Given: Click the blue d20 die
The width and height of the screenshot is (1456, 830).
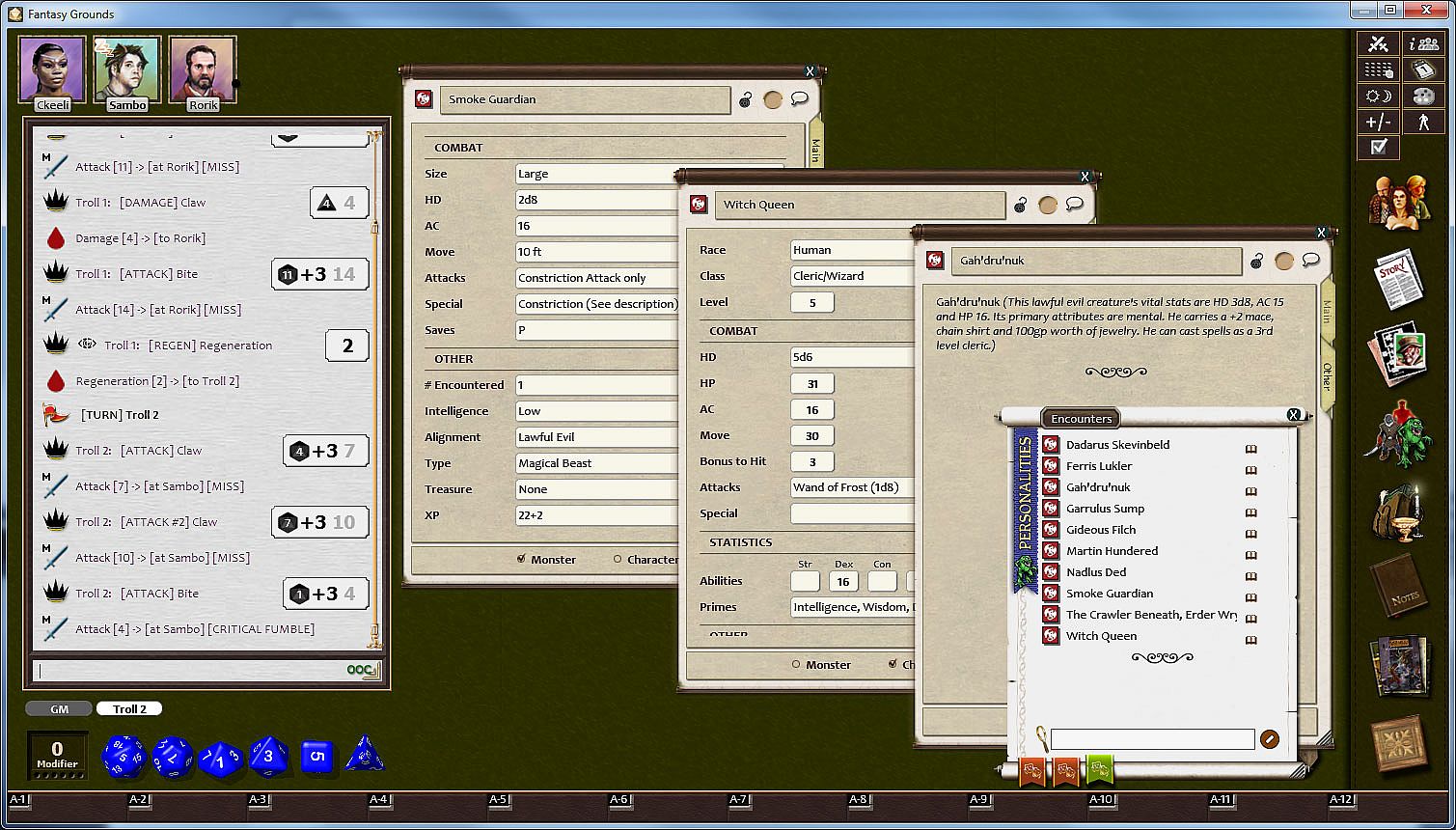Looking at the screenshot, I should [124, 756].
